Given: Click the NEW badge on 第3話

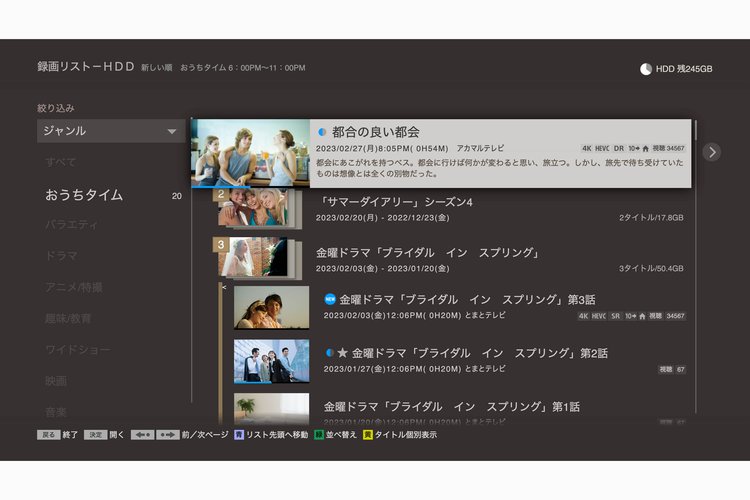Looking at the screenshot, I should pos(330,299).
